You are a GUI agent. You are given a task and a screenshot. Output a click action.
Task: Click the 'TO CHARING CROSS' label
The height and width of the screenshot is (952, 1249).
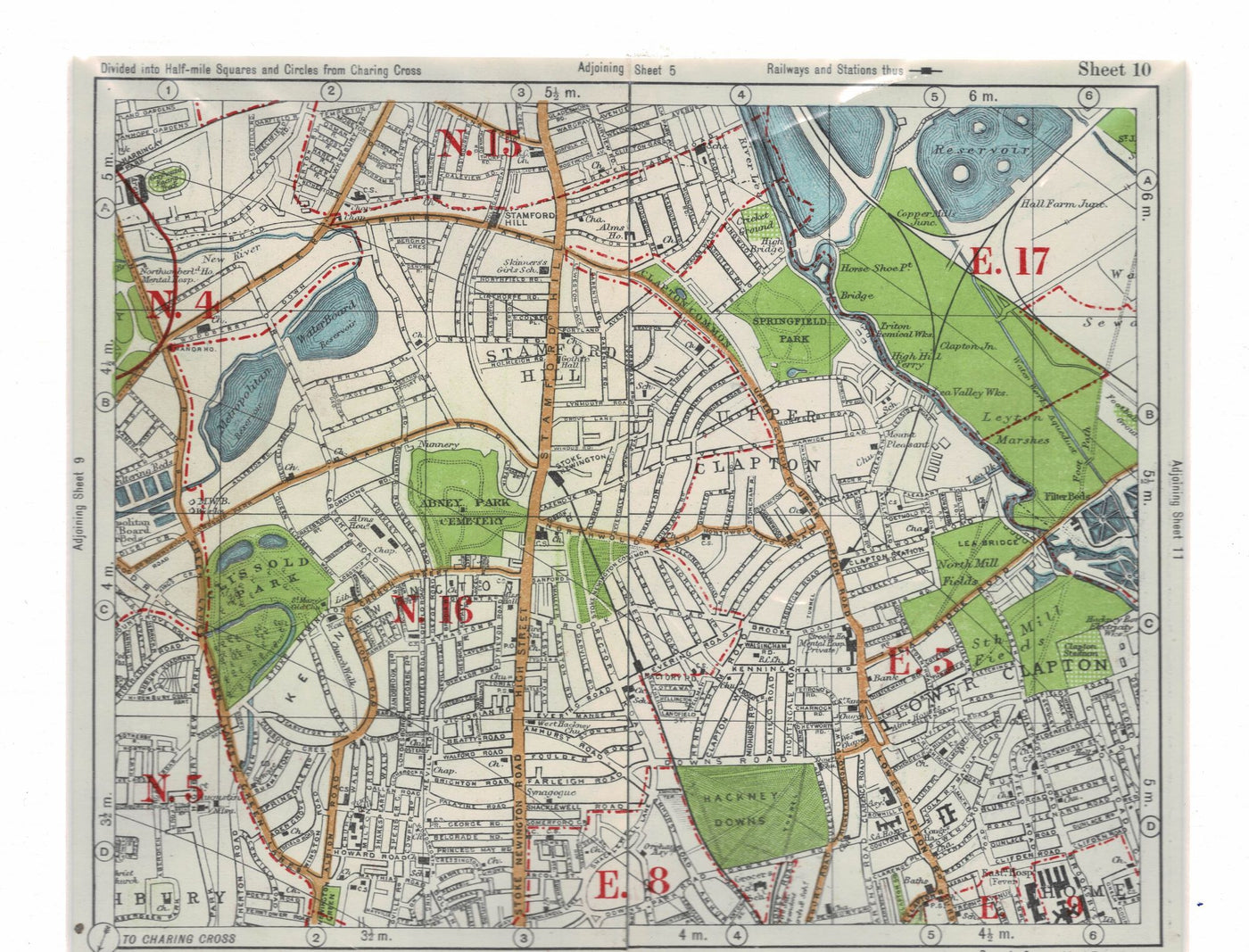178,939
